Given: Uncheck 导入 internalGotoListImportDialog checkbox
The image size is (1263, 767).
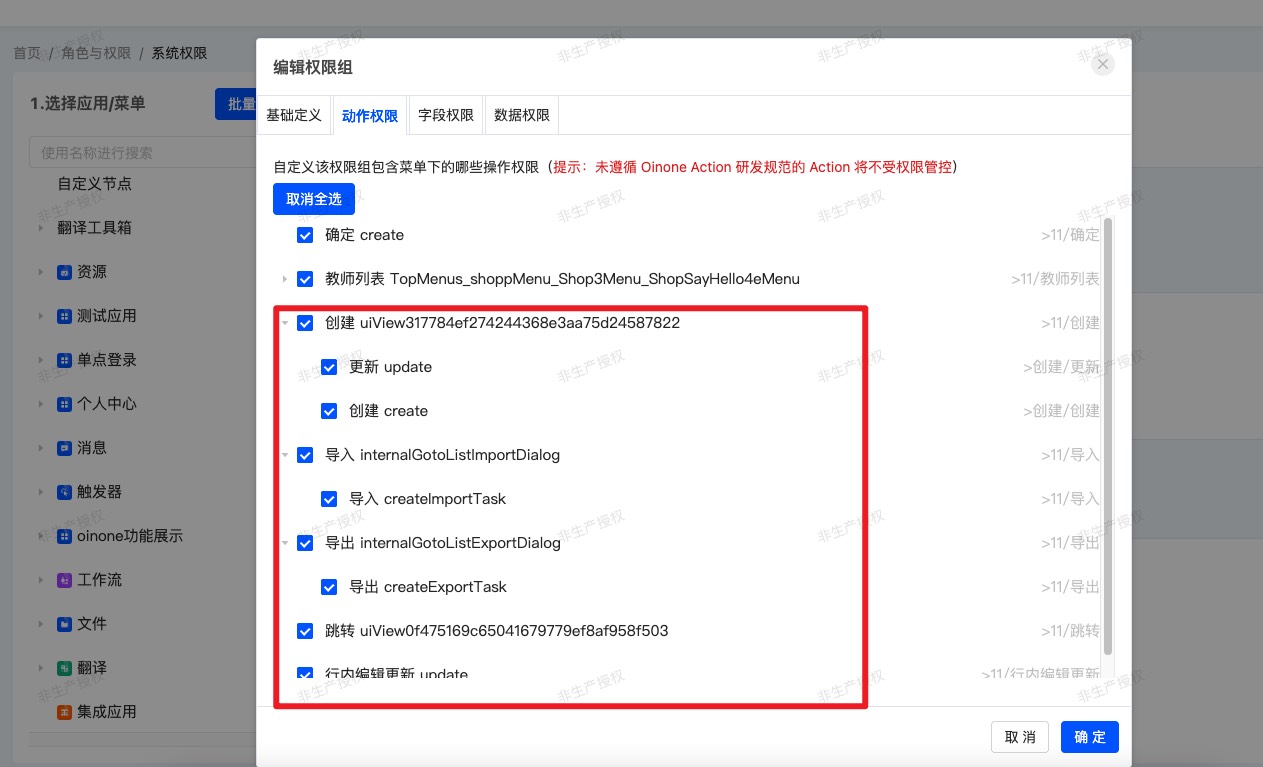Looking at the screenshot, I should pyautogui.click(x=305, y=455).
